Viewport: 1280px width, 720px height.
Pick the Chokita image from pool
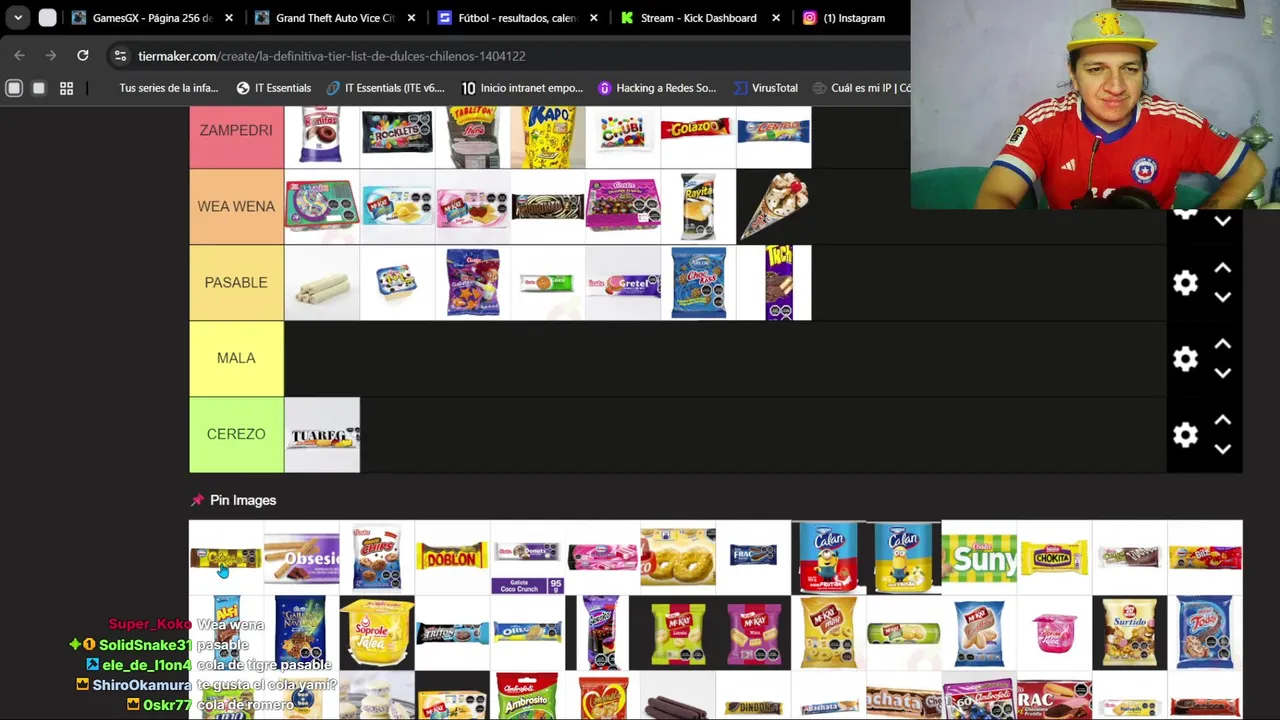[x=1054, y=558]
